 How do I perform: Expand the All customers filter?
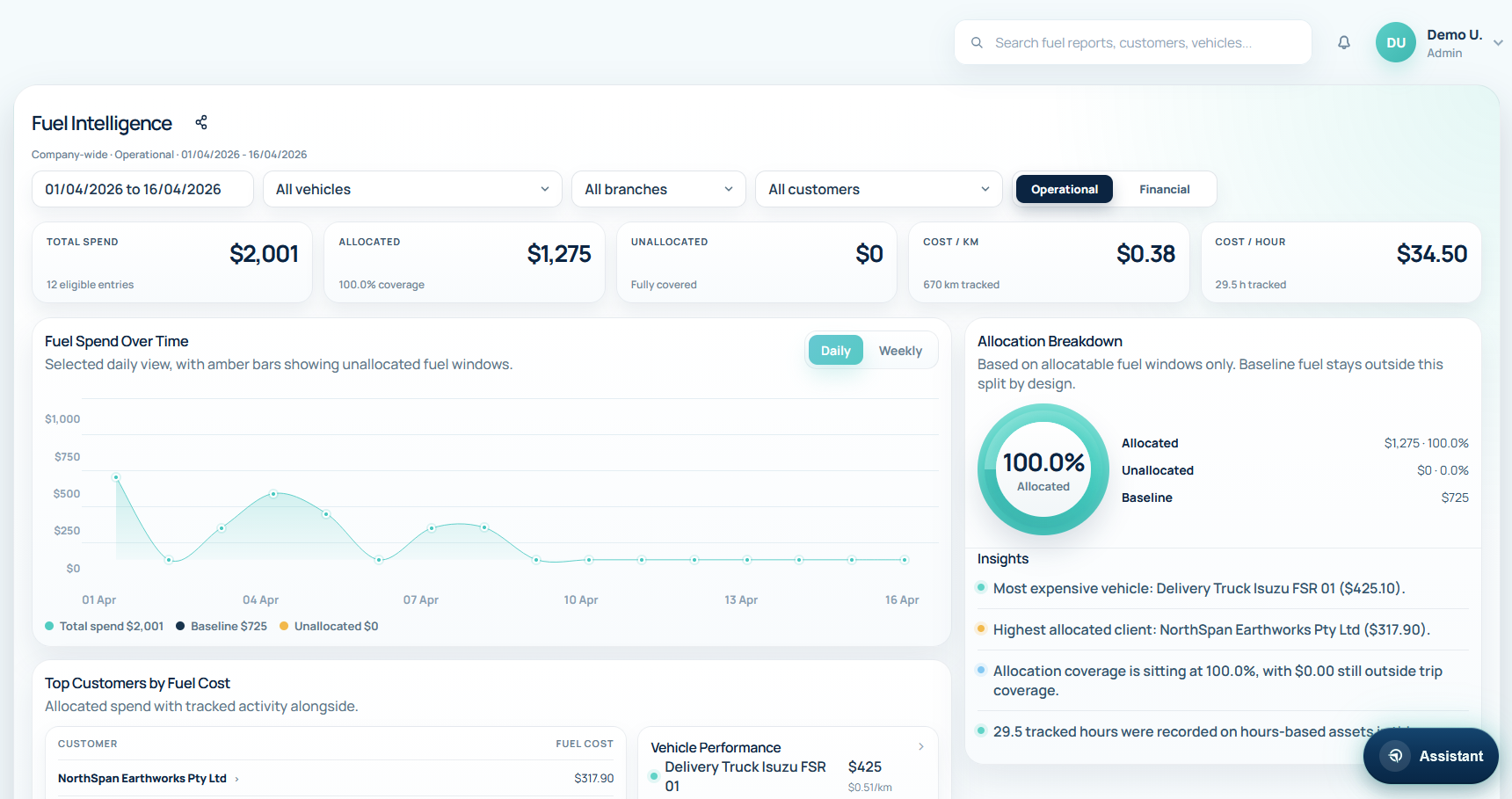click(878, 188)
